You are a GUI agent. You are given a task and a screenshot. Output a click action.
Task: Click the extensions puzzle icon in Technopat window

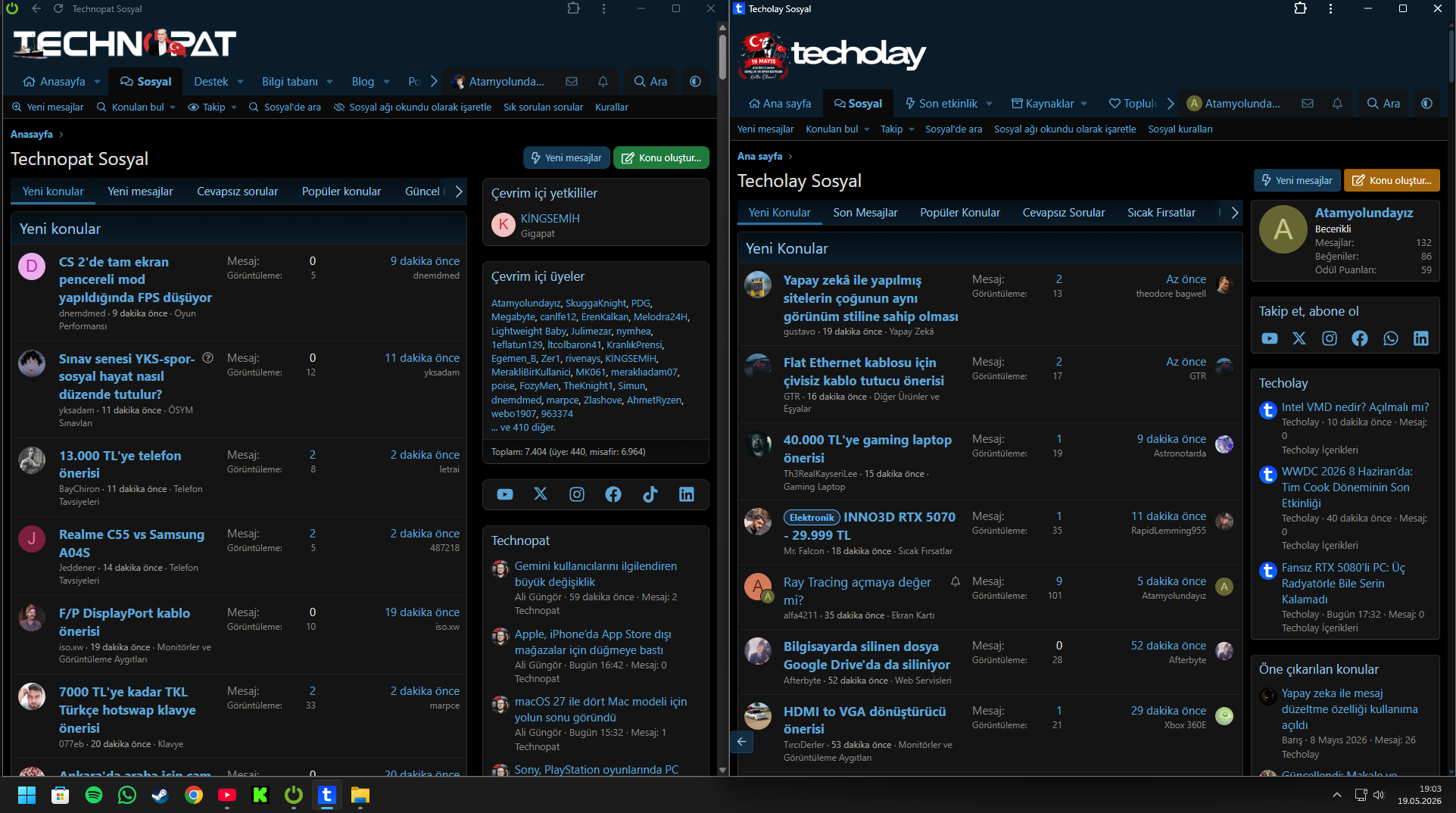pyautogui.click(x=573, y=8)
